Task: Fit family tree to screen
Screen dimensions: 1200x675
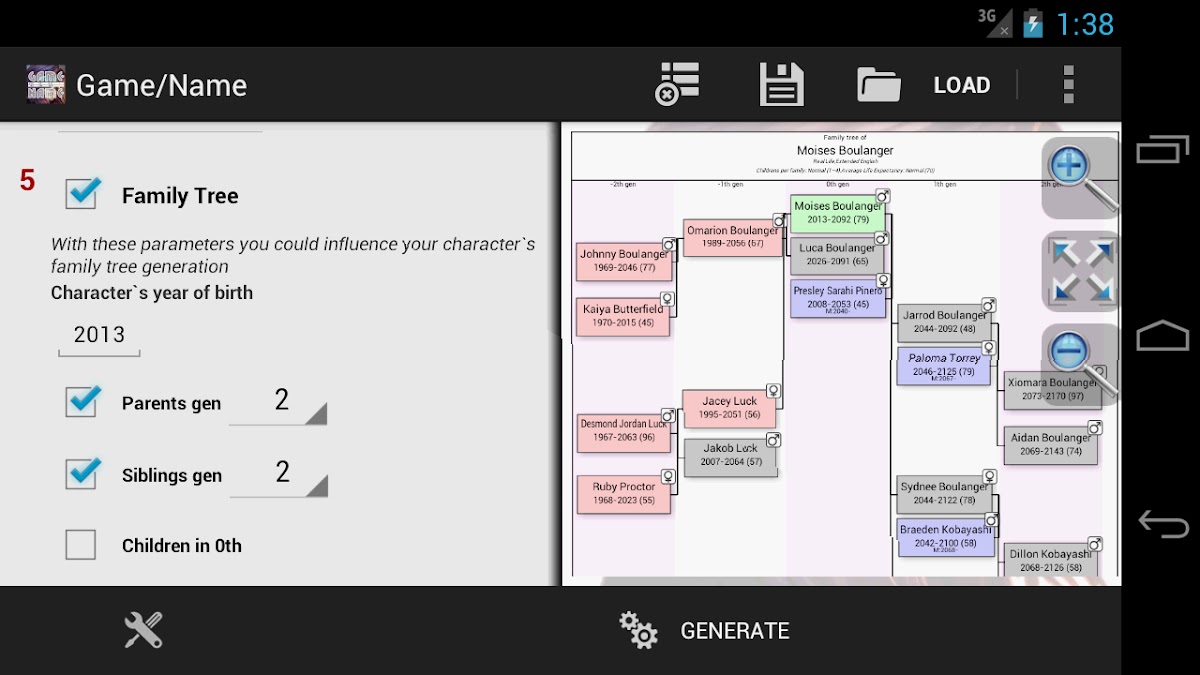Action: click(x=1078, y=272)
